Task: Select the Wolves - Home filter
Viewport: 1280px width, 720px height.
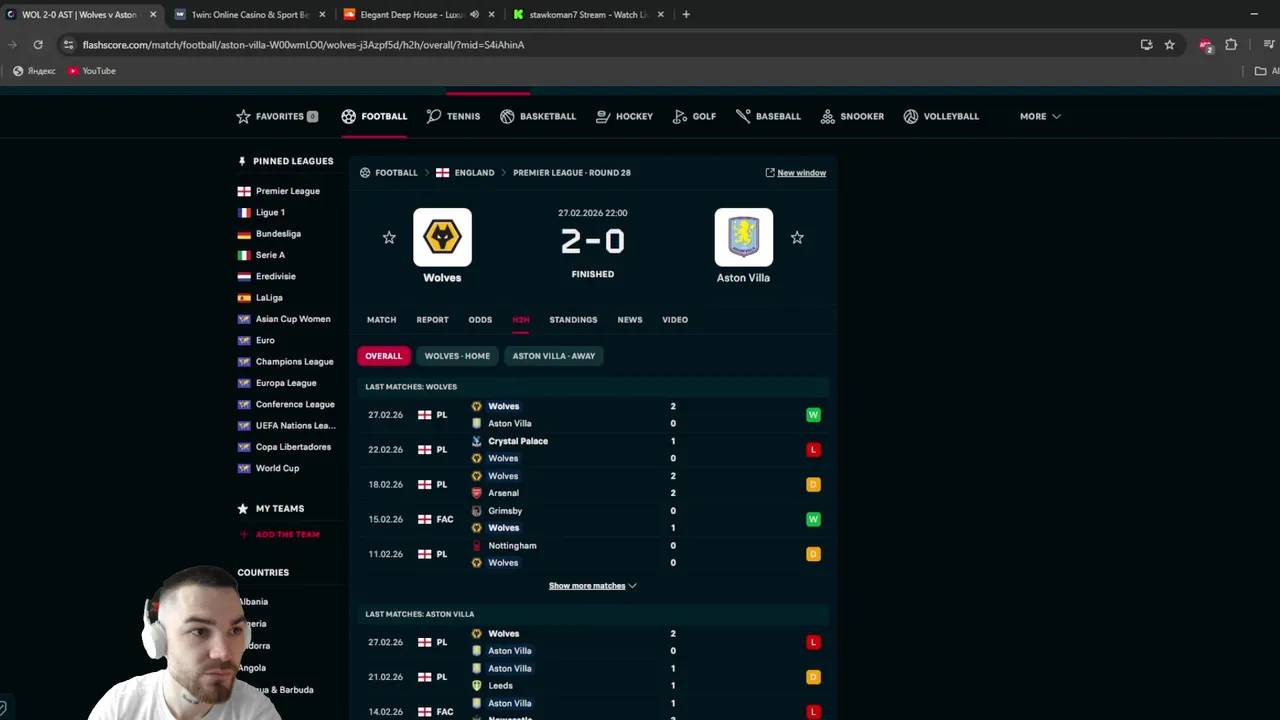Action: (x=457, y=356)
